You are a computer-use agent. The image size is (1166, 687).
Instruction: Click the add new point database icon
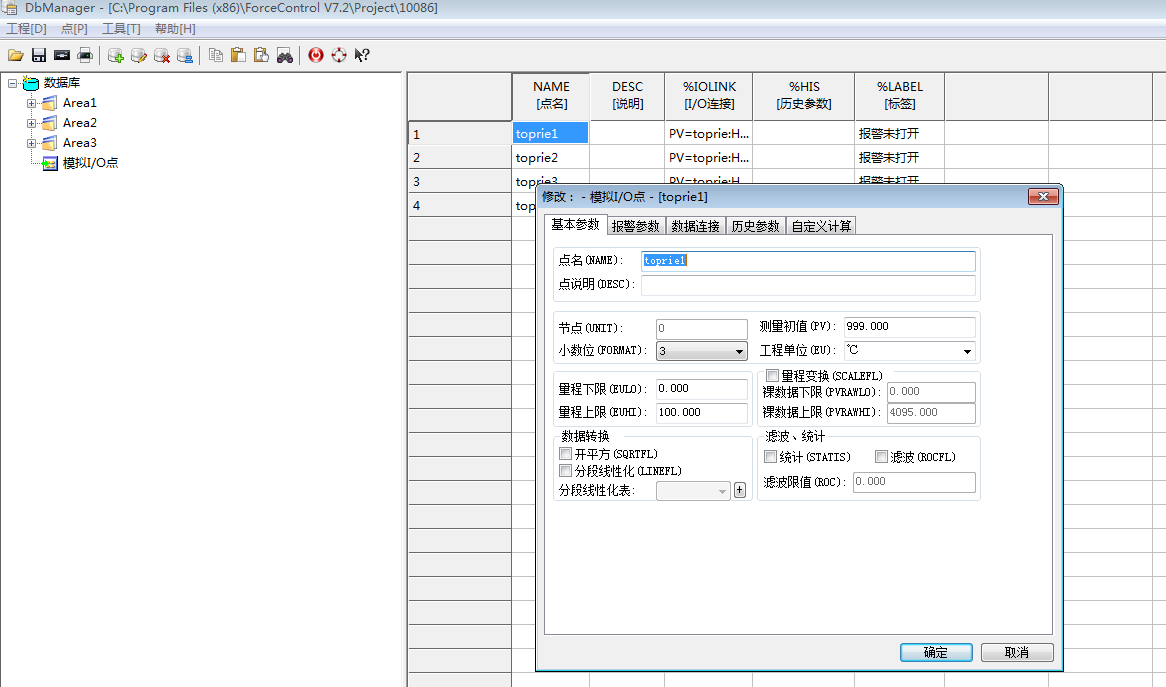(x=115, y=55)
